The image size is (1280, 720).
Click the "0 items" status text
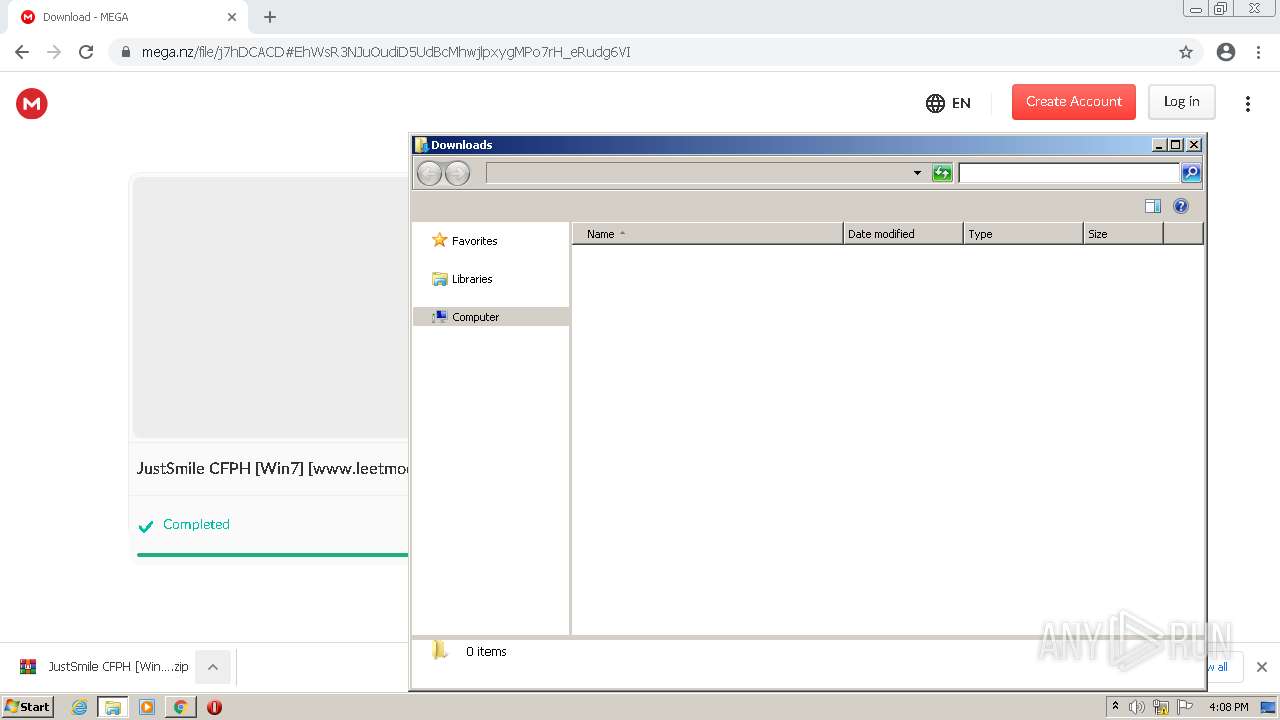(x=486, y=651)
